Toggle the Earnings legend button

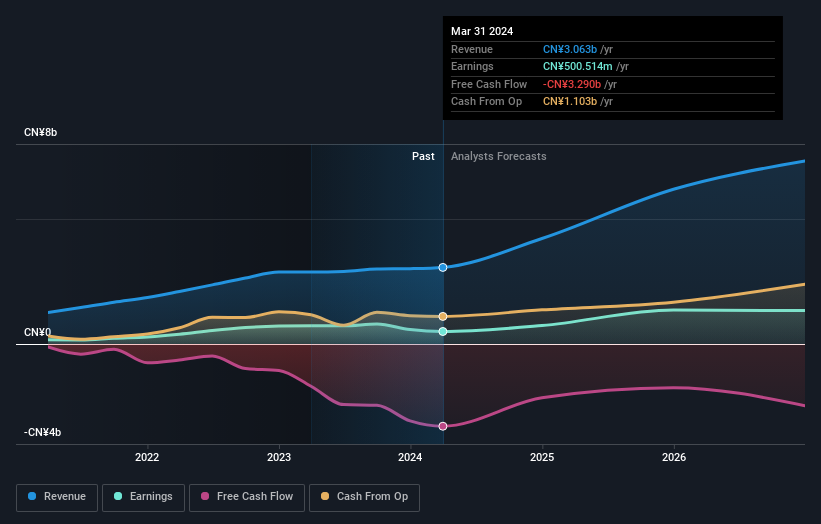point(143,497)
